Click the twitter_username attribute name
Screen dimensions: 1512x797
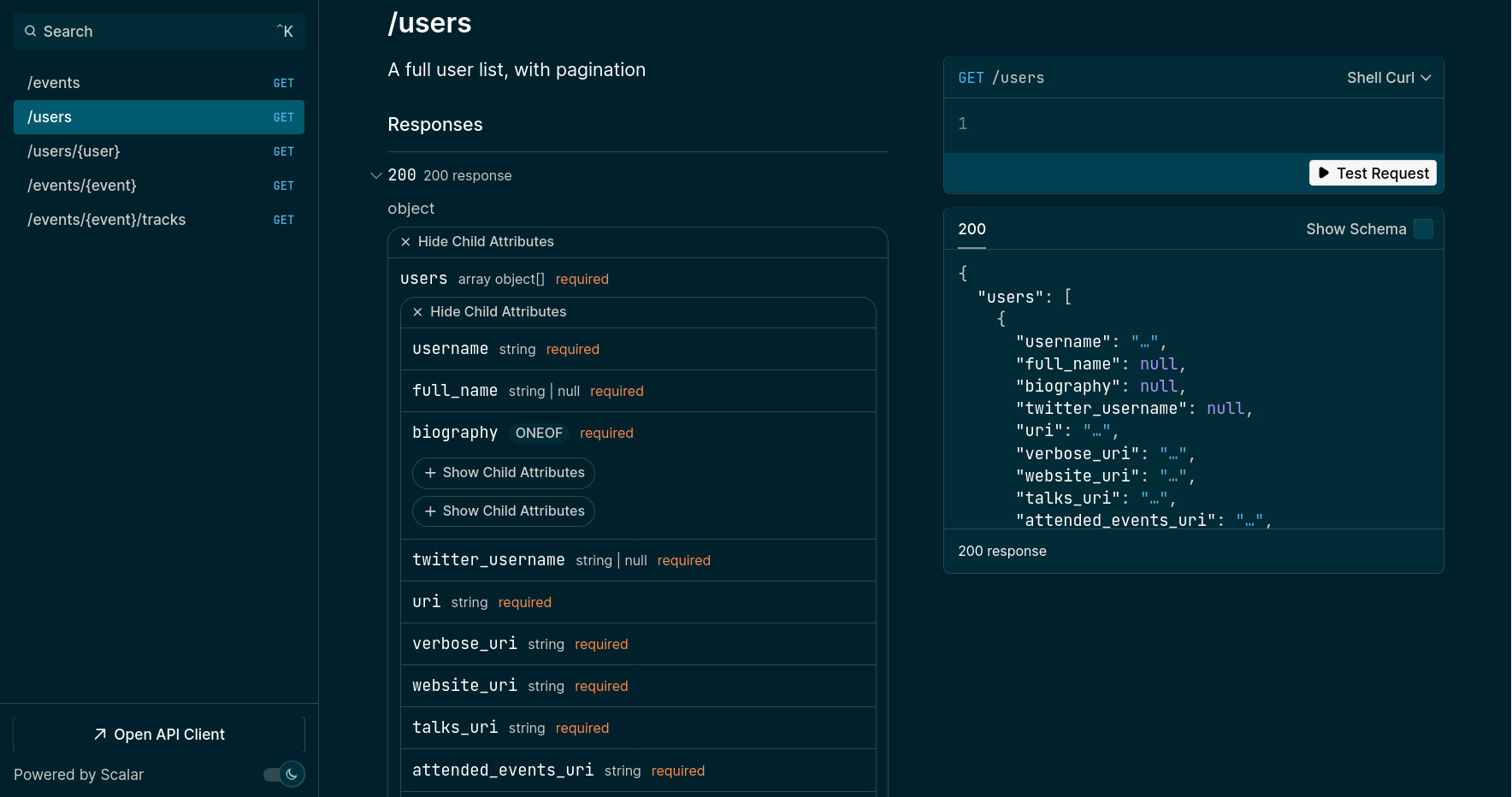(488, 560)
